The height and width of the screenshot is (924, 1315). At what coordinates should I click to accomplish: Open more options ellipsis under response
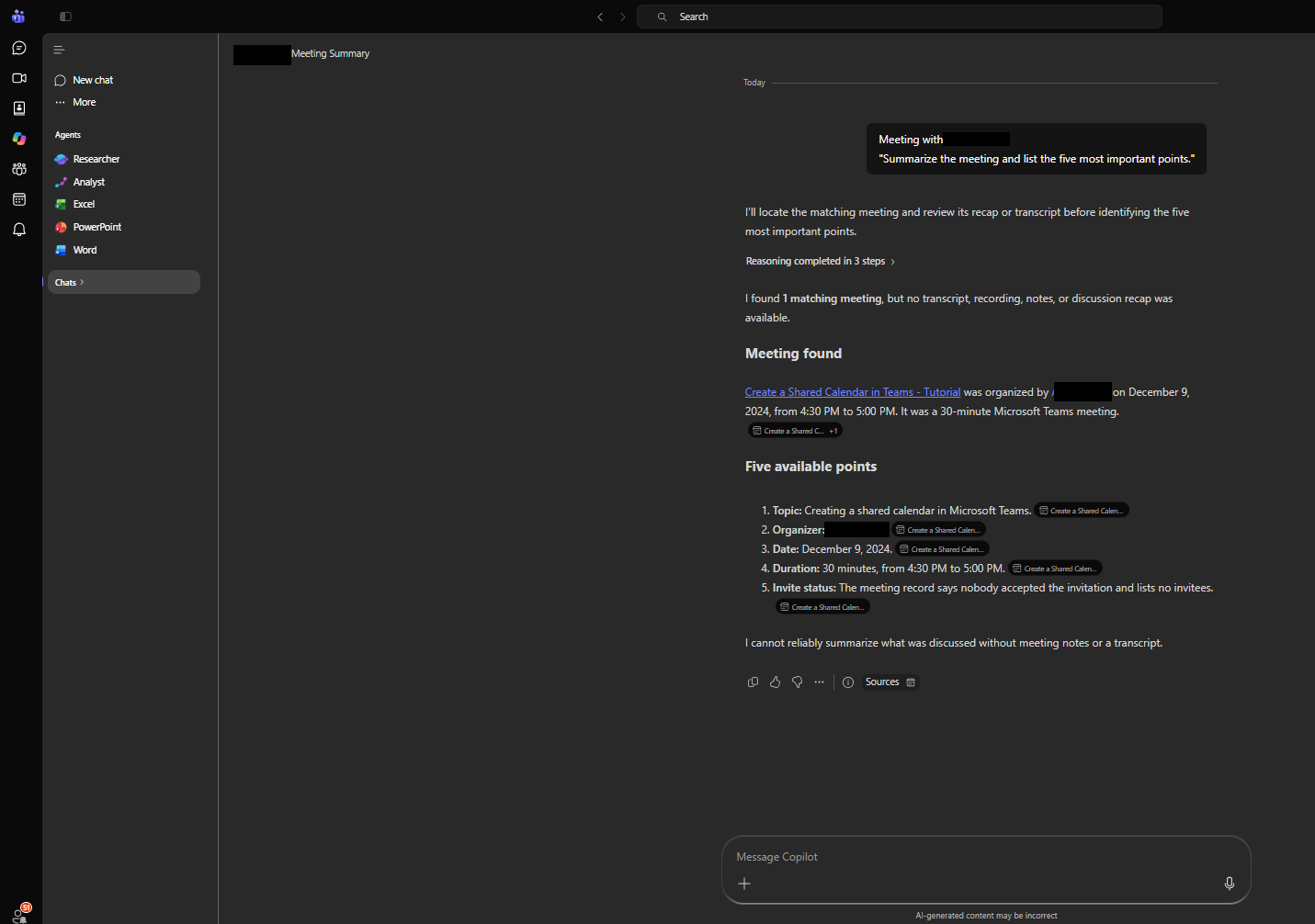tap(819, 682)
